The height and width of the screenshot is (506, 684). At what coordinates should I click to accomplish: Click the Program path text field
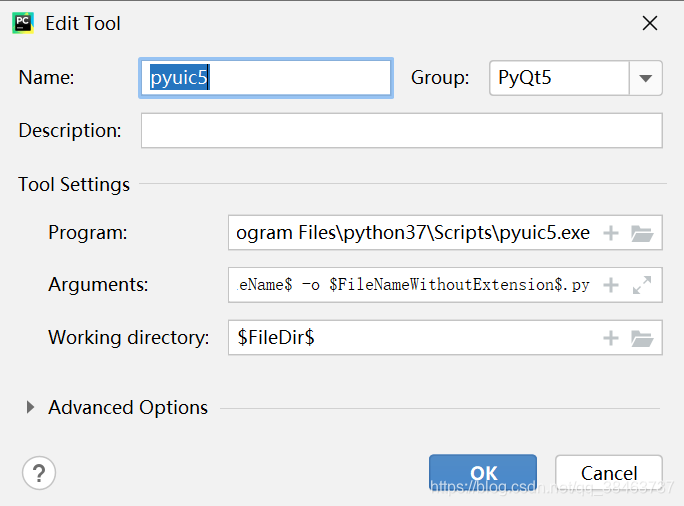(x=412, y=233)
